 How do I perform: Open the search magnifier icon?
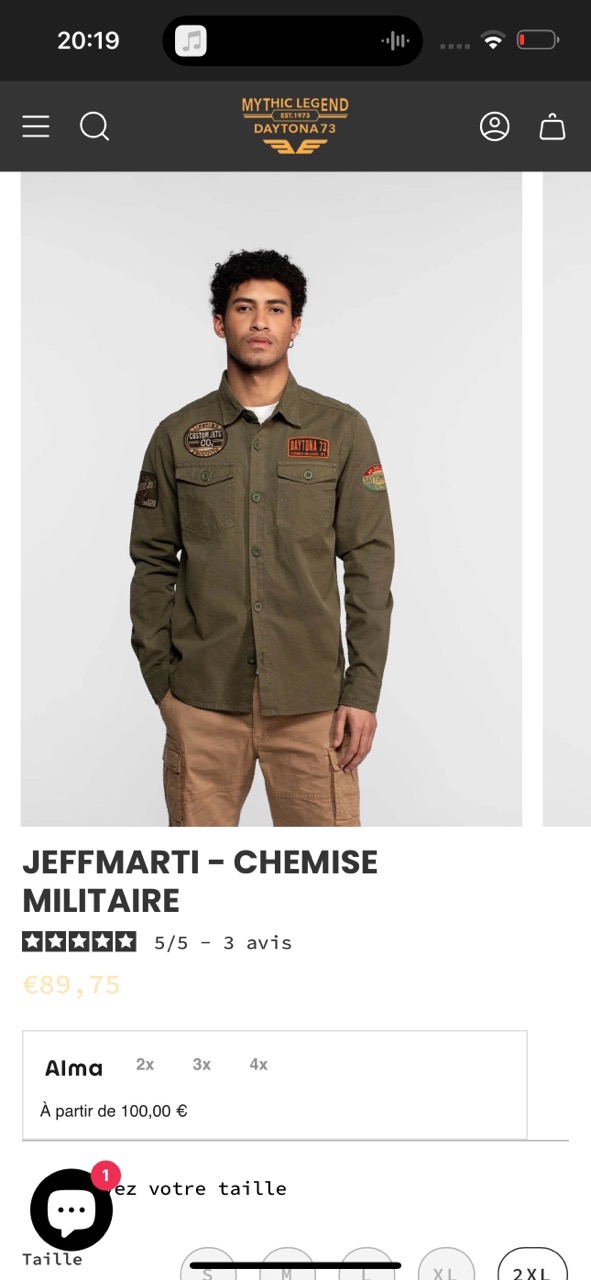pos(94,126)
